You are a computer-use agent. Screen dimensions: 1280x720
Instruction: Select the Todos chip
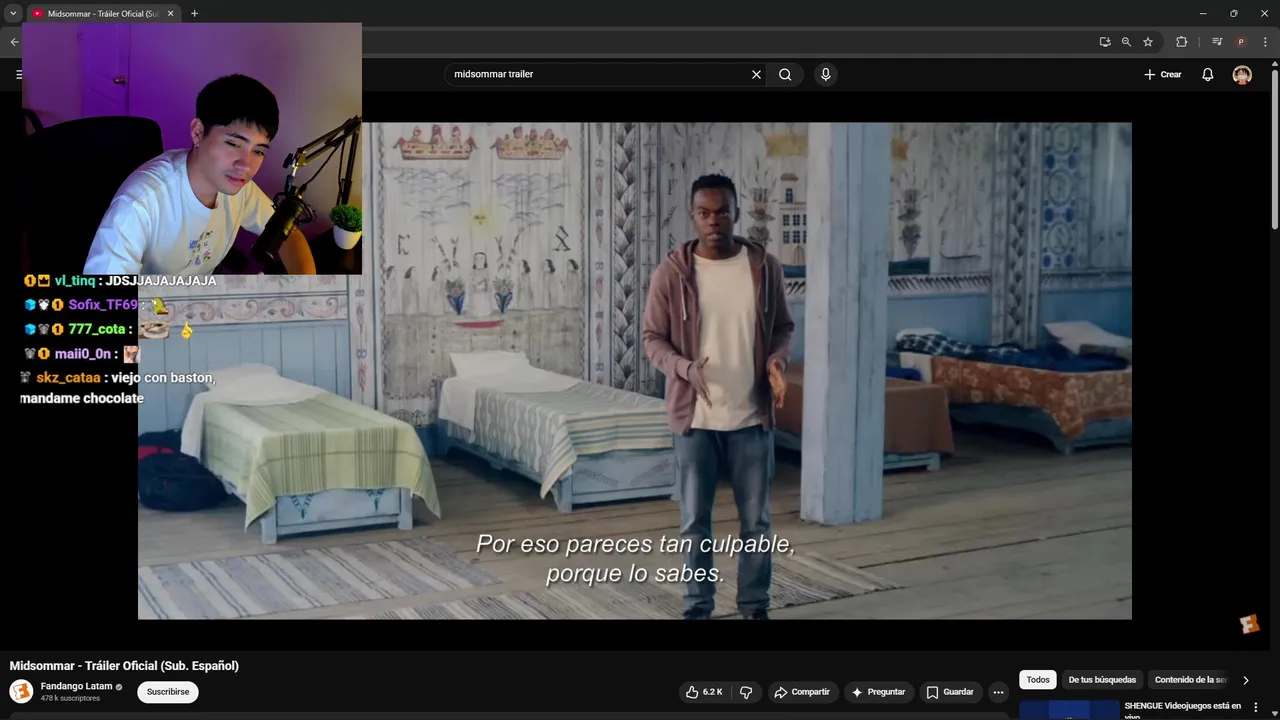click(1038, 680)
